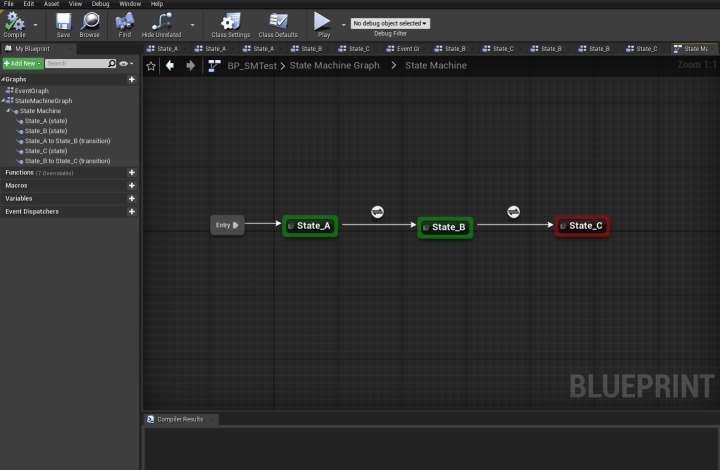Viewport: 720px width, 470px height.
Task: Select State_B (state) tree item
Action: point(45,131)
